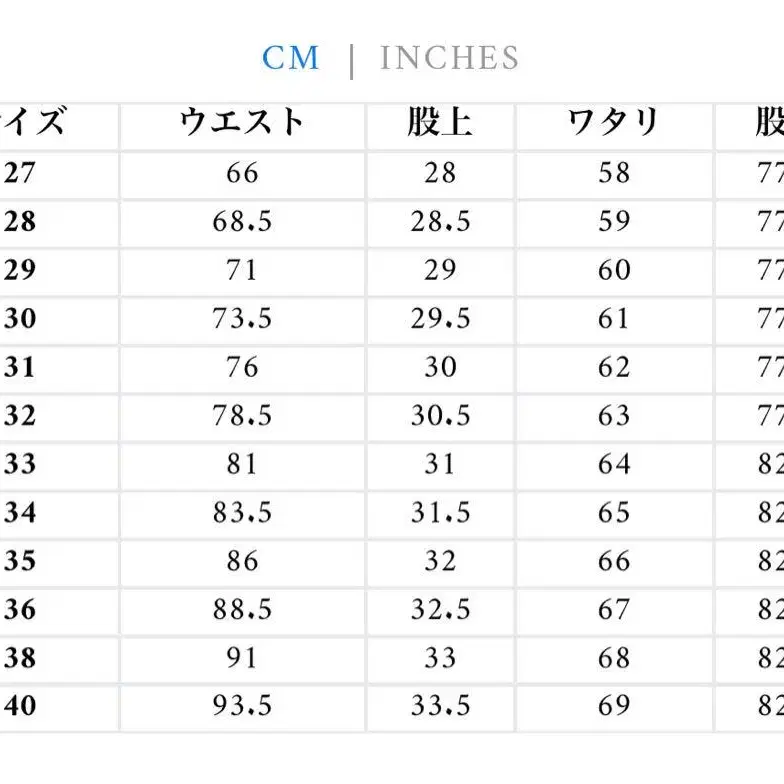This screenshot has height=784, width=784.
Task: Click the ワタリ column header
Action: pos(614,123)
